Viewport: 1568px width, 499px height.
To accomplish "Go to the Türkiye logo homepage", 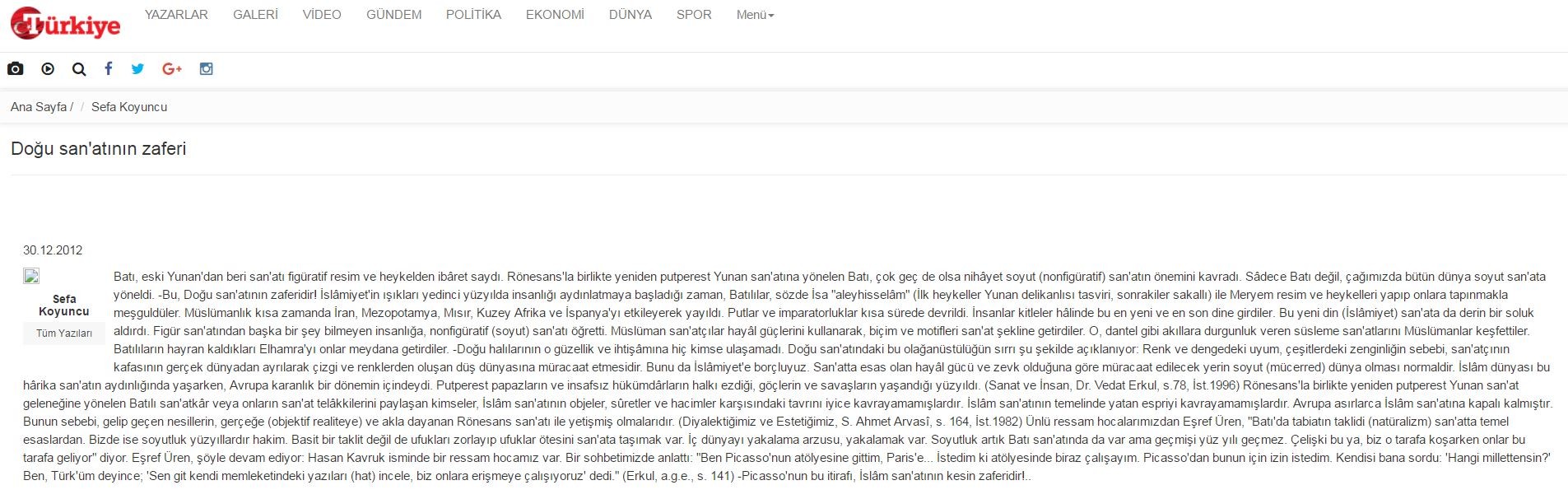I will coord(66,24).
